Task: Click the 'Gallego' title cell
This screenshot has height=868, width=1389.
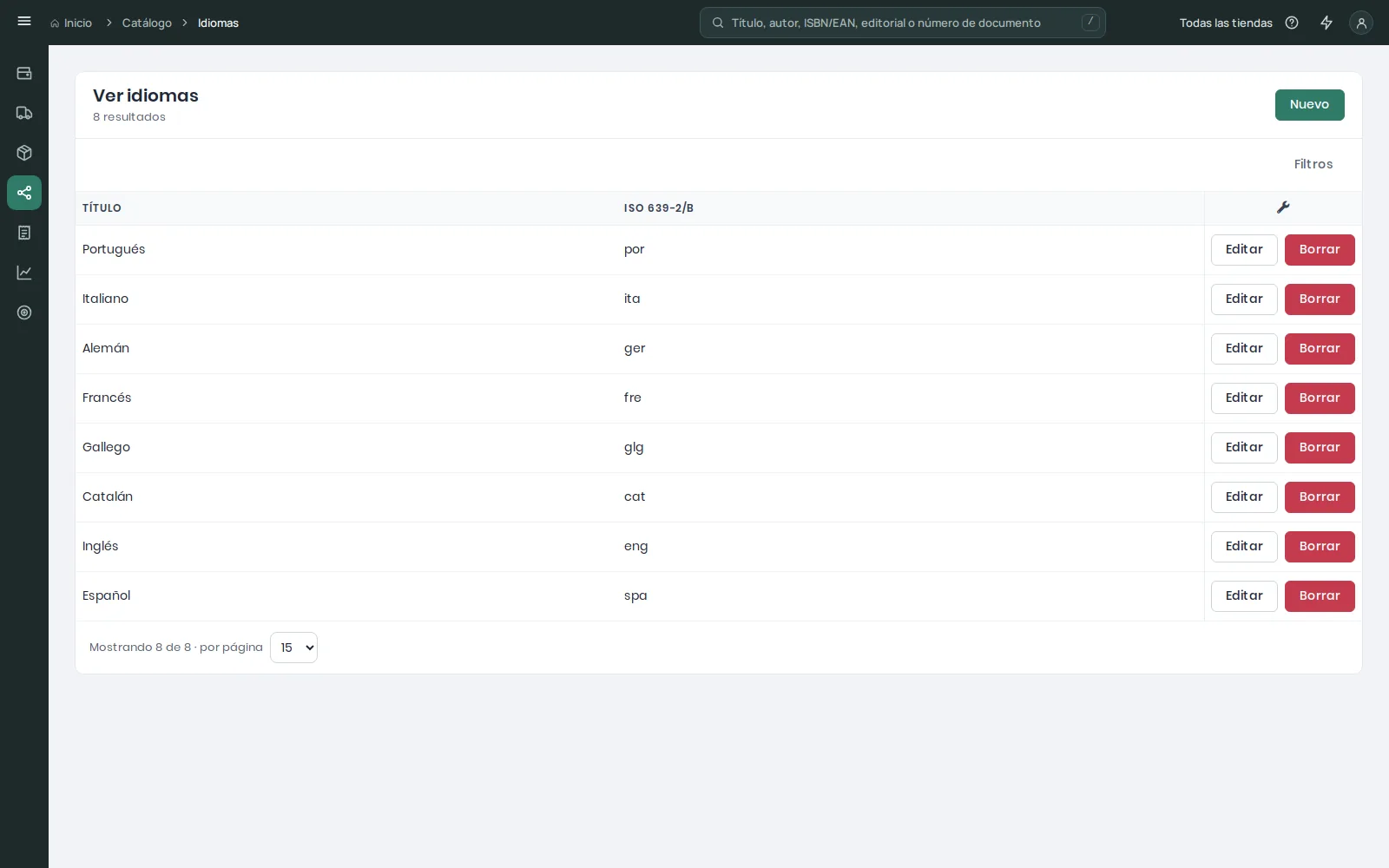Action: click(x=106, y=448)
